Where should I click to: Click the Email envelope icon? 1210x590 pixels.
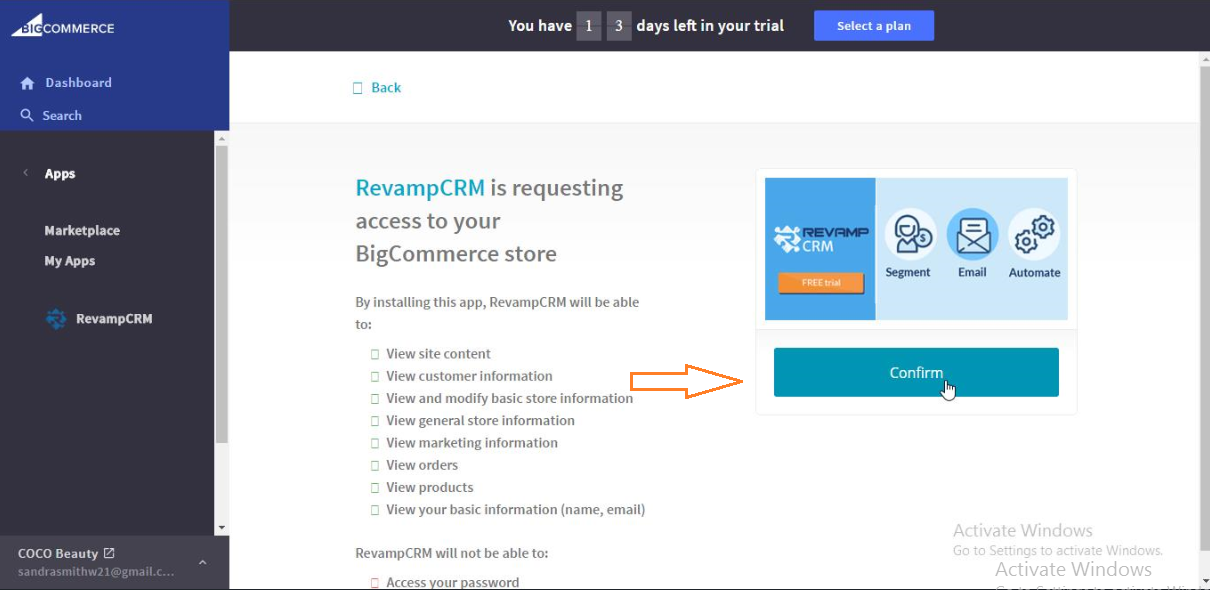pos(972,234)
